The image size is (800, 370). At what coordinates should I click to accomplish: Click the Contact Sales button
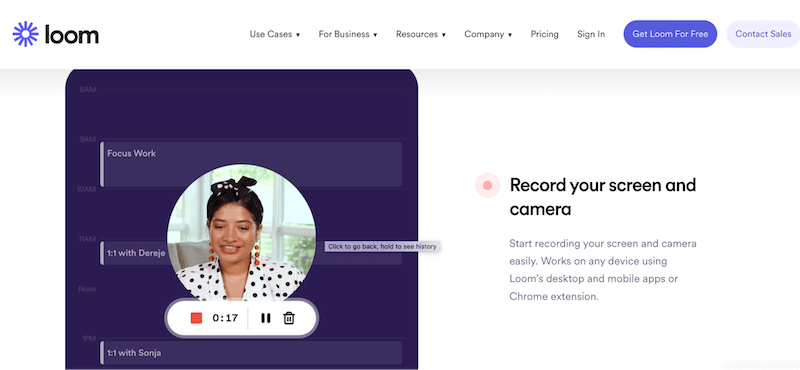click(x=763, y=34)
